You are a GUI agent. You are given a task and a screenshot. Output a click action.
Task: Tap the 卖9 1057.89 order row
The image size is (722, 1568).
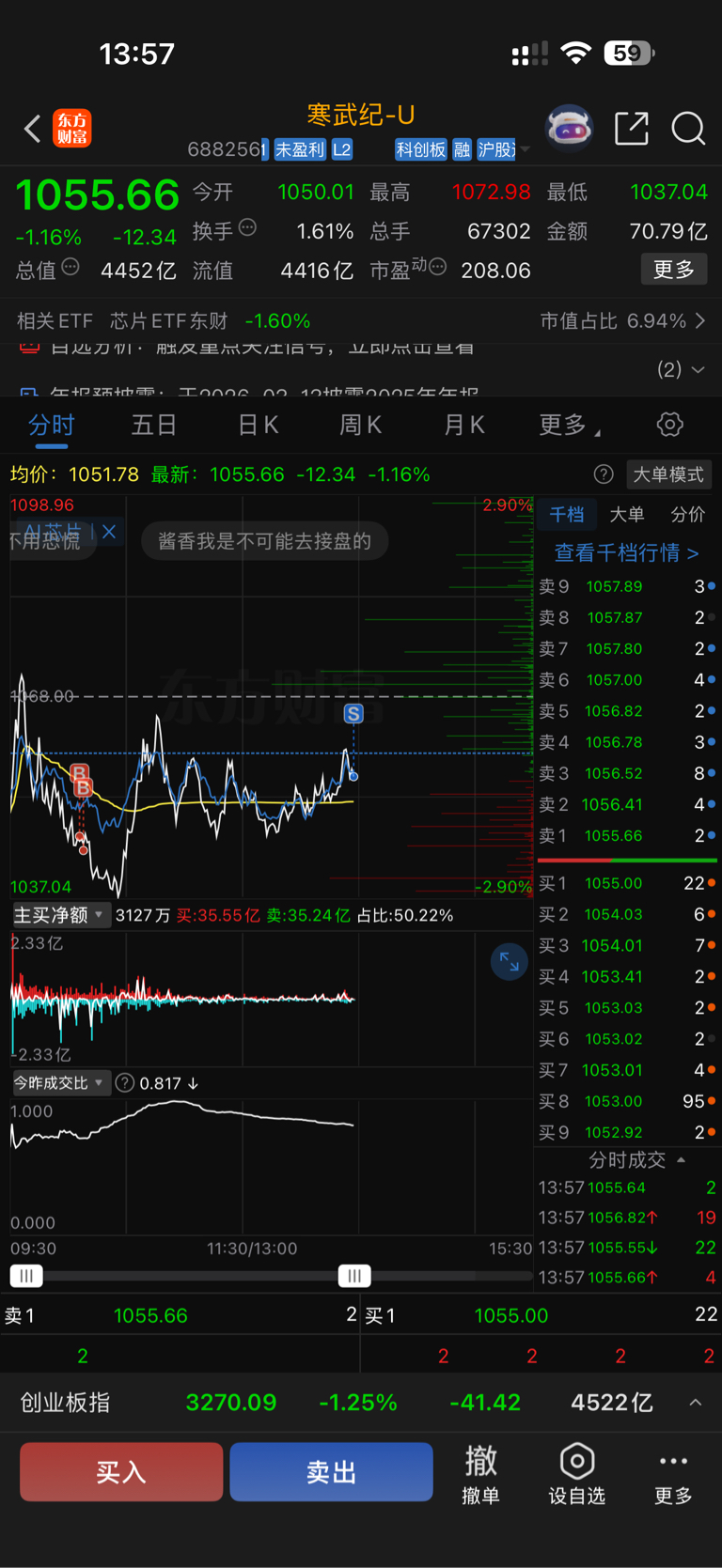point(627,586)
